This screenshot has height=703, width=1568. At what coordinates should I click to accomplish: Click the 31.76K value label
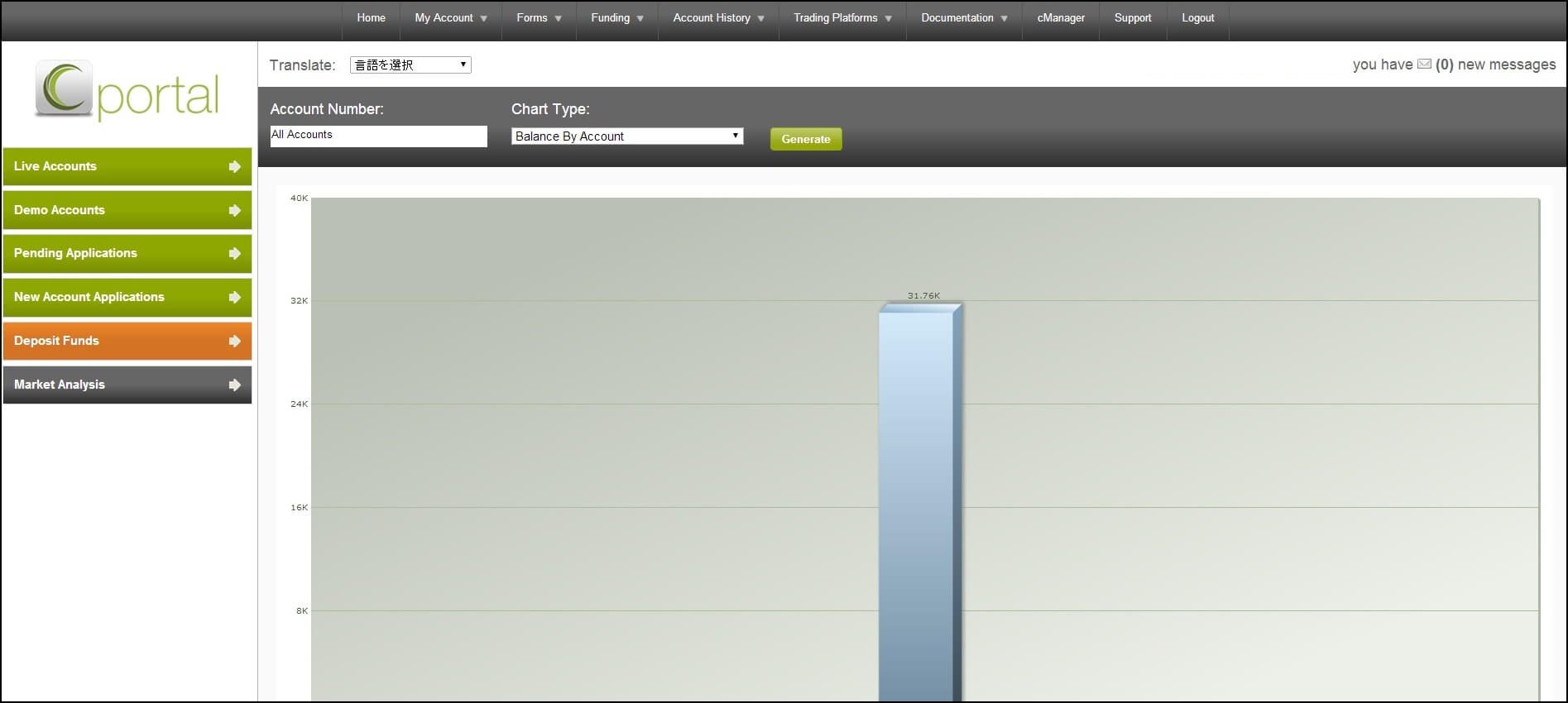point(923,295)
